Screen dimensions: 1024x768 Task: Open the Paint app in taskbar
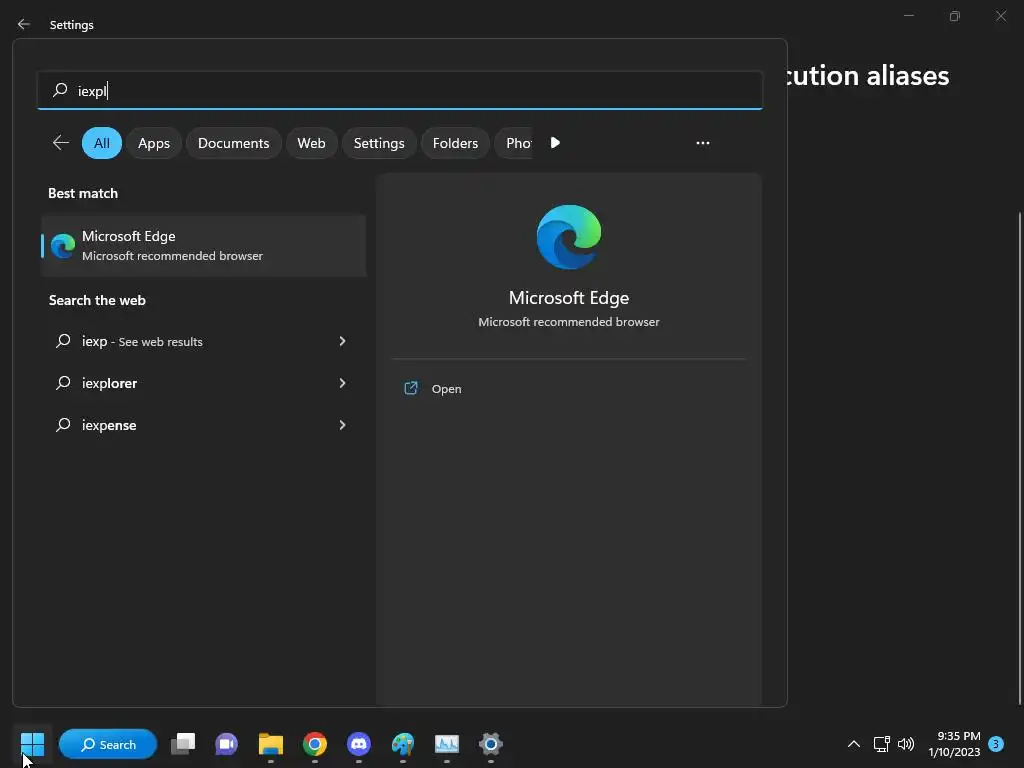pyautogui.click(x=403, y=744)
